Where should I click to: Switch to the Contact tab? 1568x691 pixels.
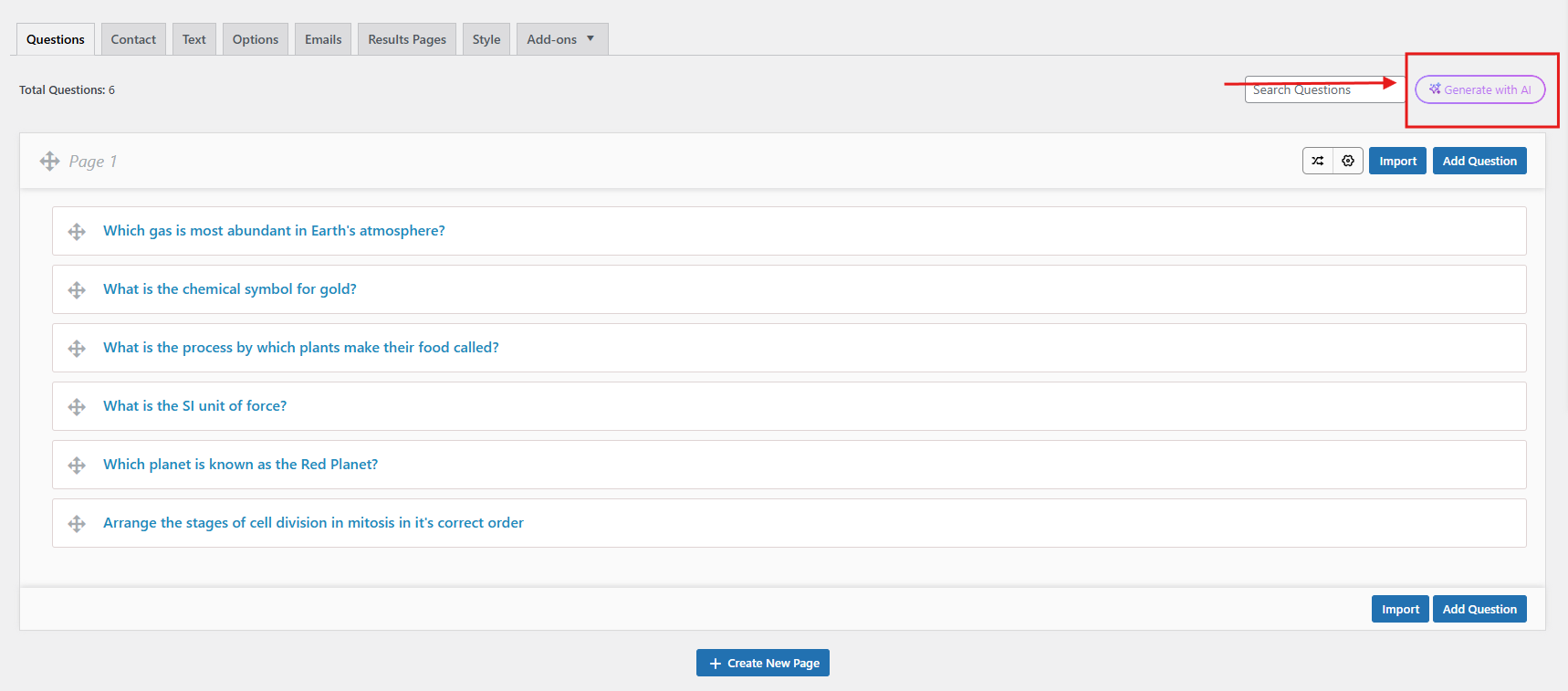point(133,39)
